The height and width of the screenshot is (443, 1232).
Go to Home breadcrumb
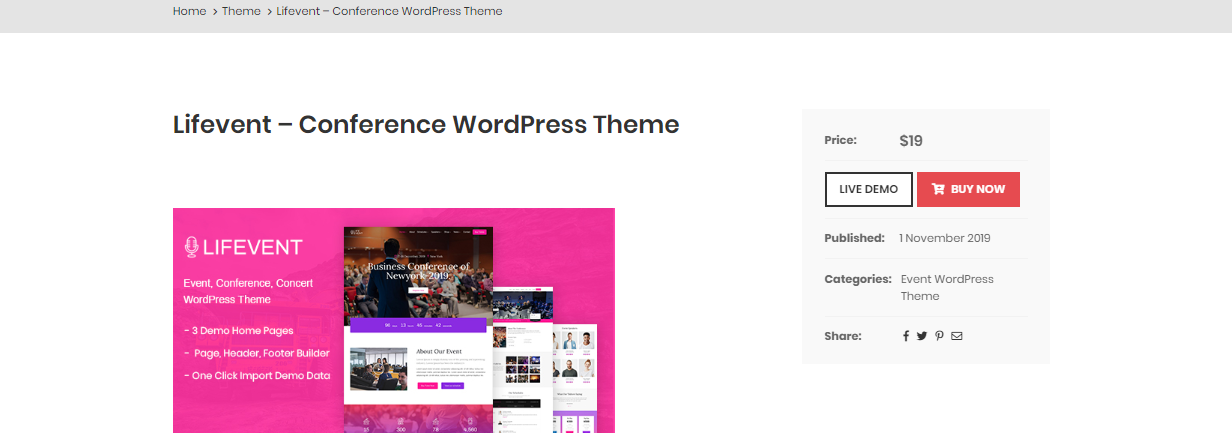189,11
